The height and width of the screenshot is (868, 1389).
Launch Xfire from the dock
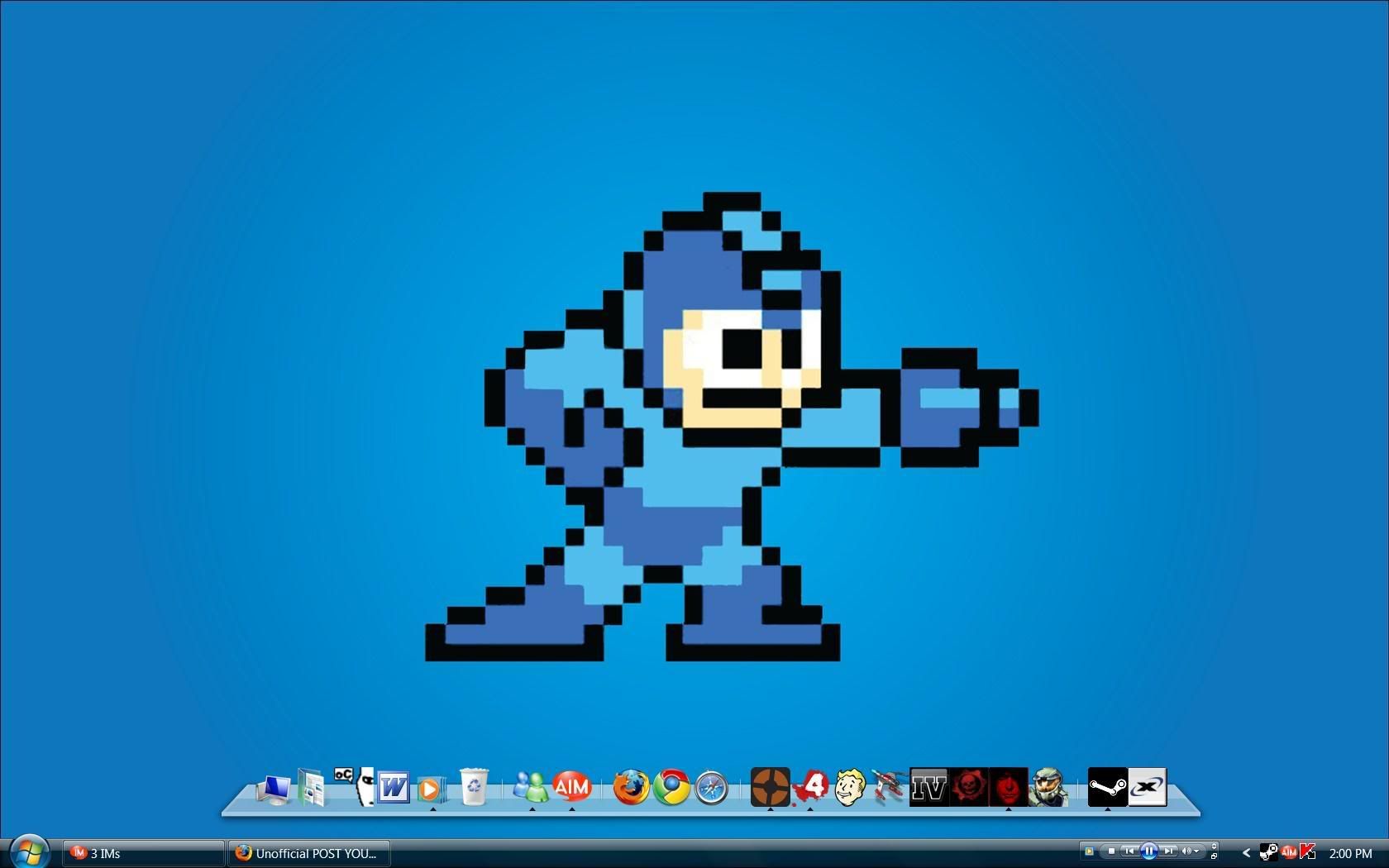(1148, 787)
